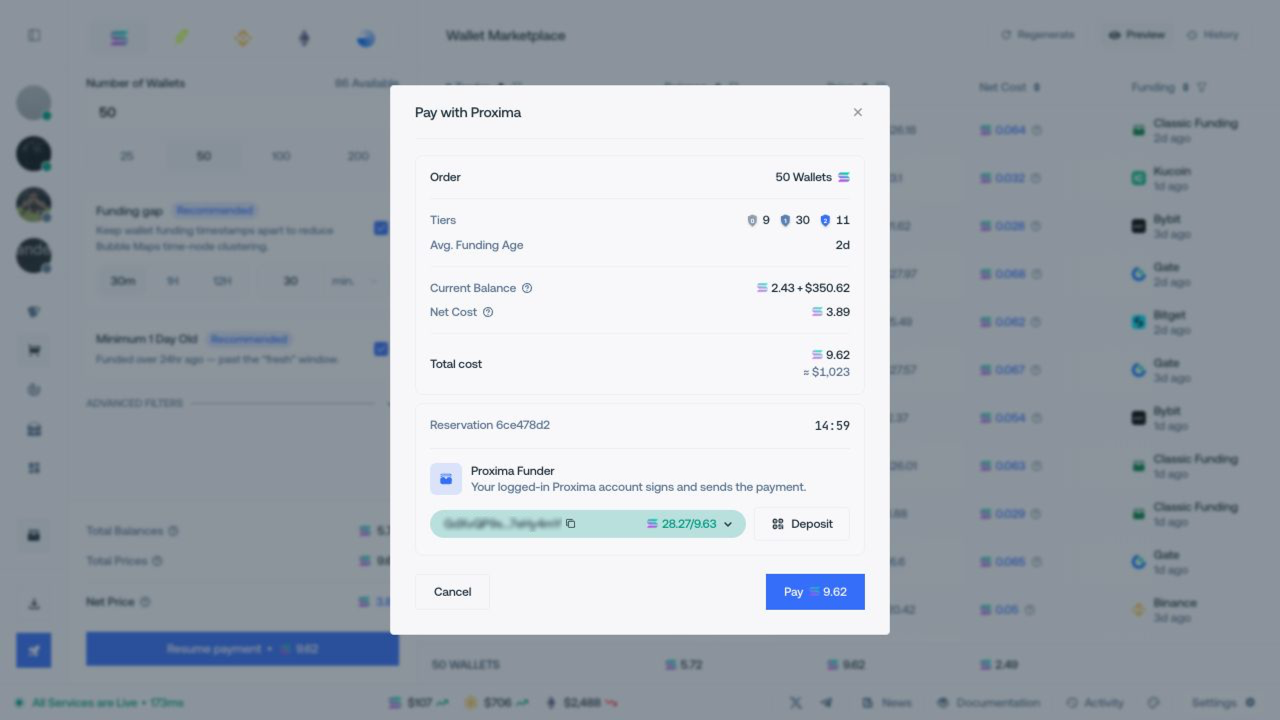
Task: Open the X social icon in footer
Action: 795,703
